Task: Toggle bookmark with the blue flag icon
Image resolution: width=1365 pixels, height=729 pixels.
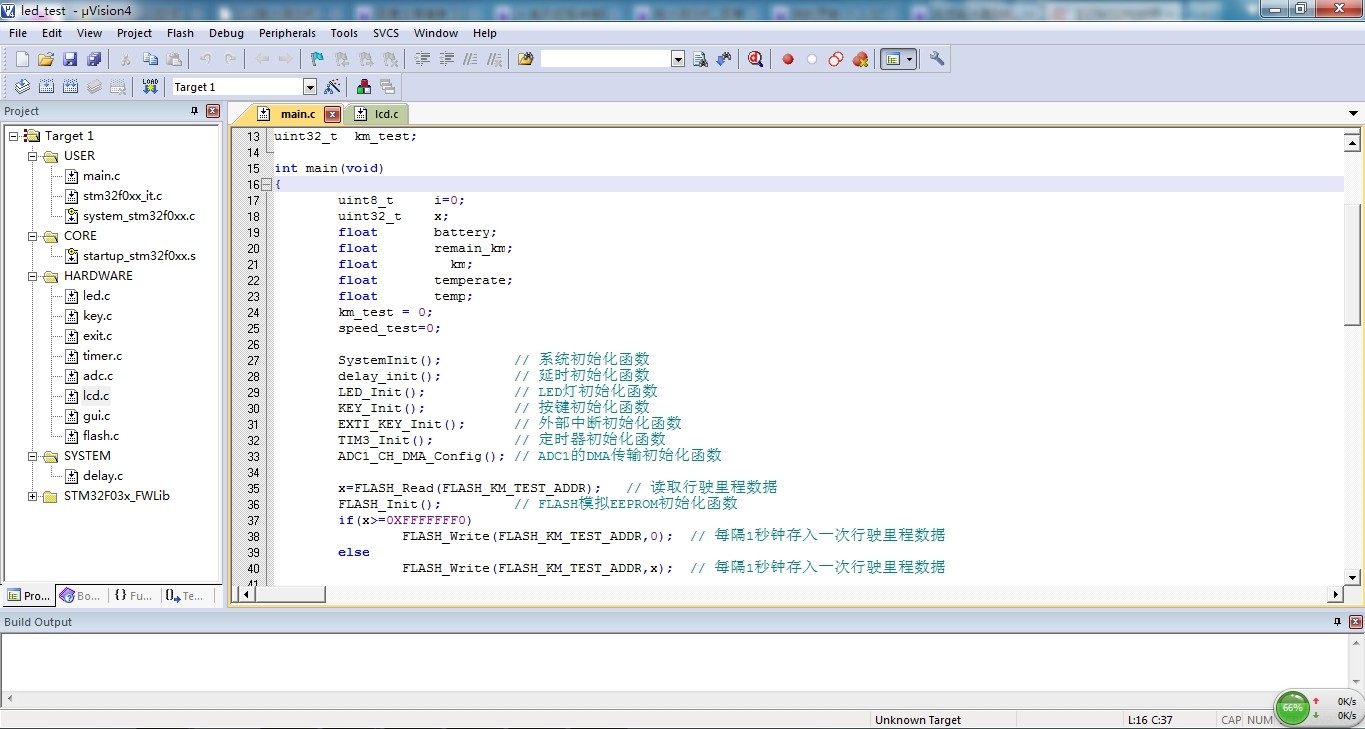Action: pyautogui.click(x=317, y=59)
